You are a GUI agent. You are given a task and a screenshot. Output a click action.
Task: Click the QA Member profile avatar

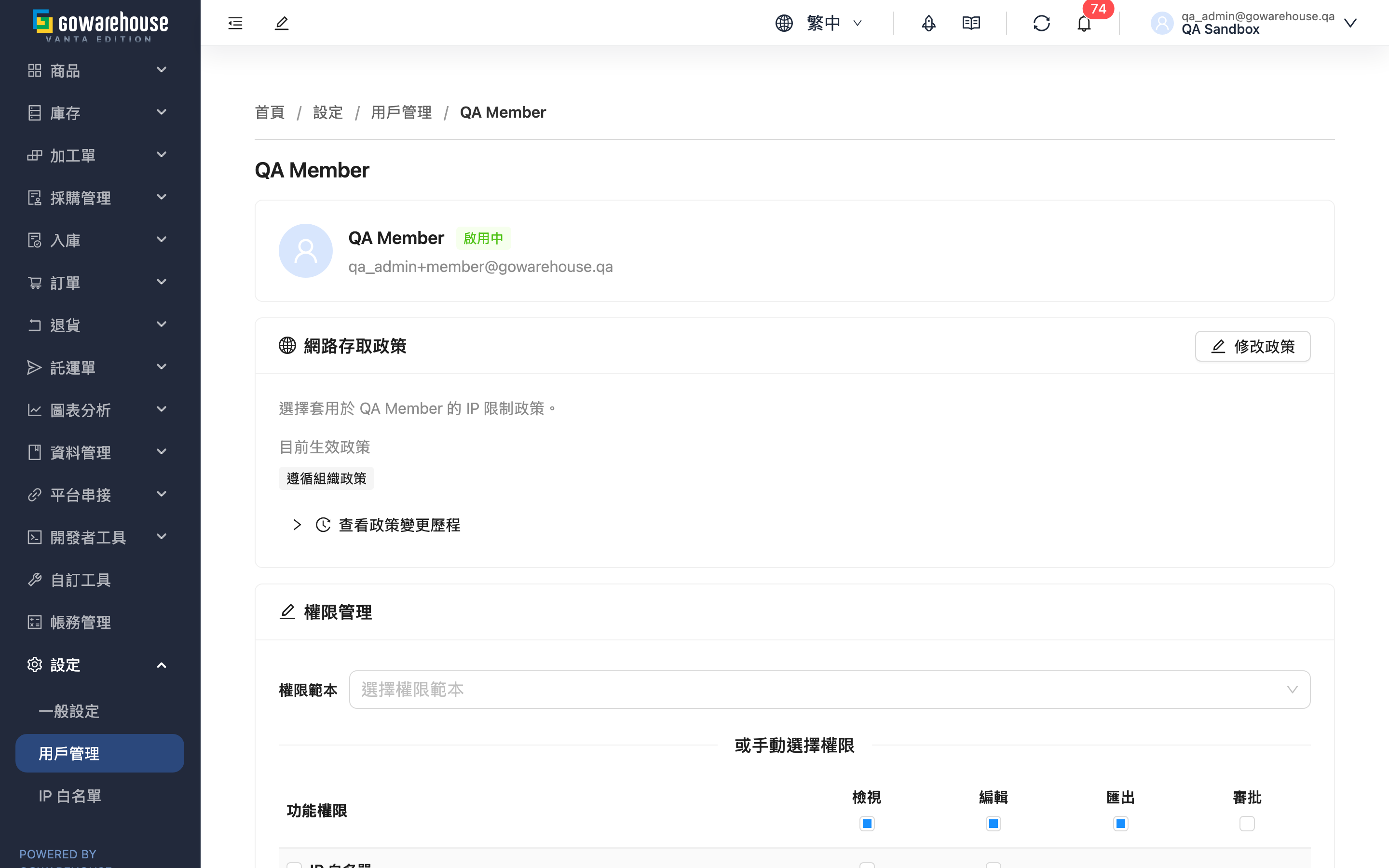point(305,251)
